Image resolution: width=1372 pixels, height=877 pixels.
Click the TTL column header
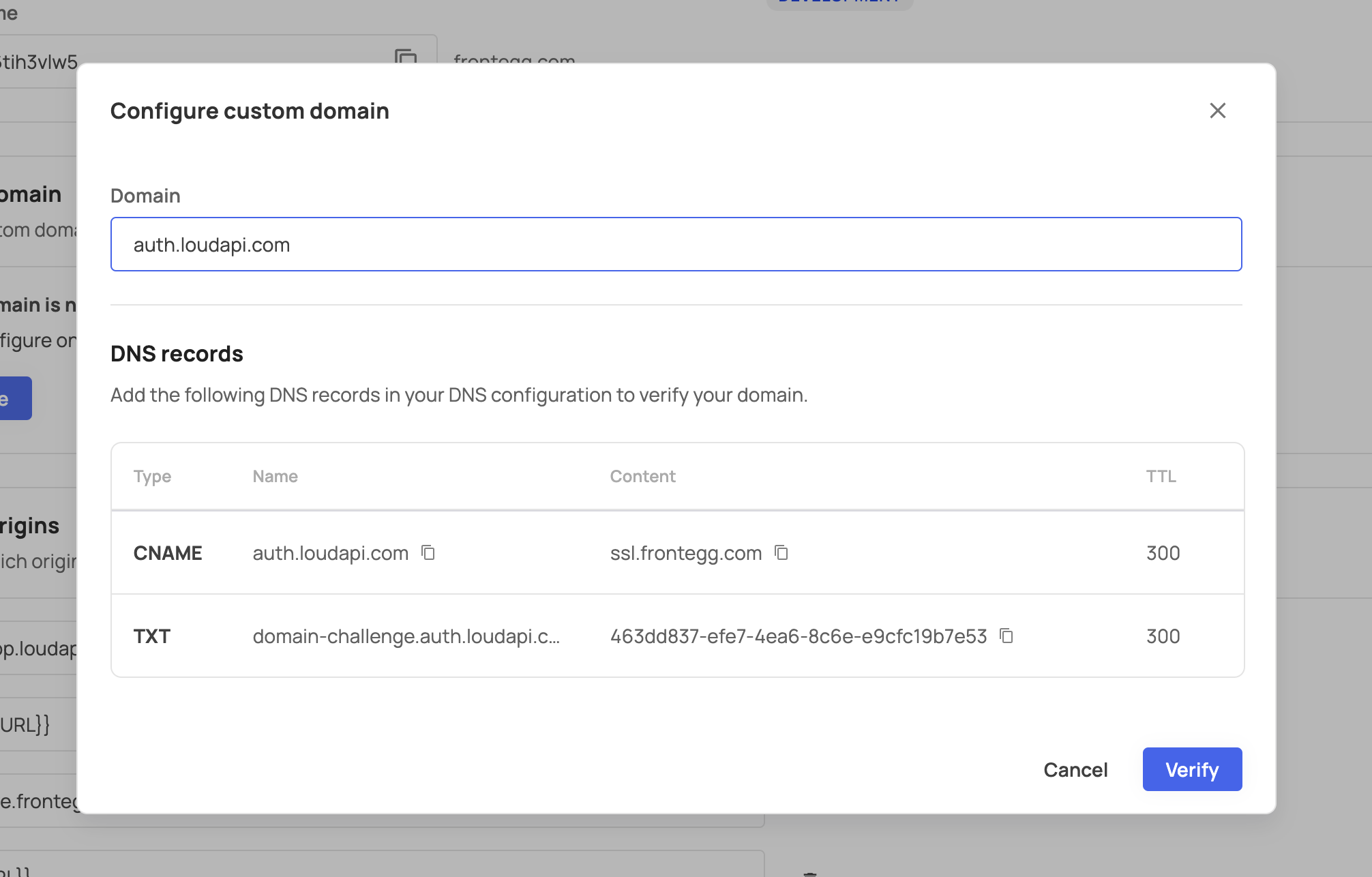pyautogui.click(x=1161, y=476)
